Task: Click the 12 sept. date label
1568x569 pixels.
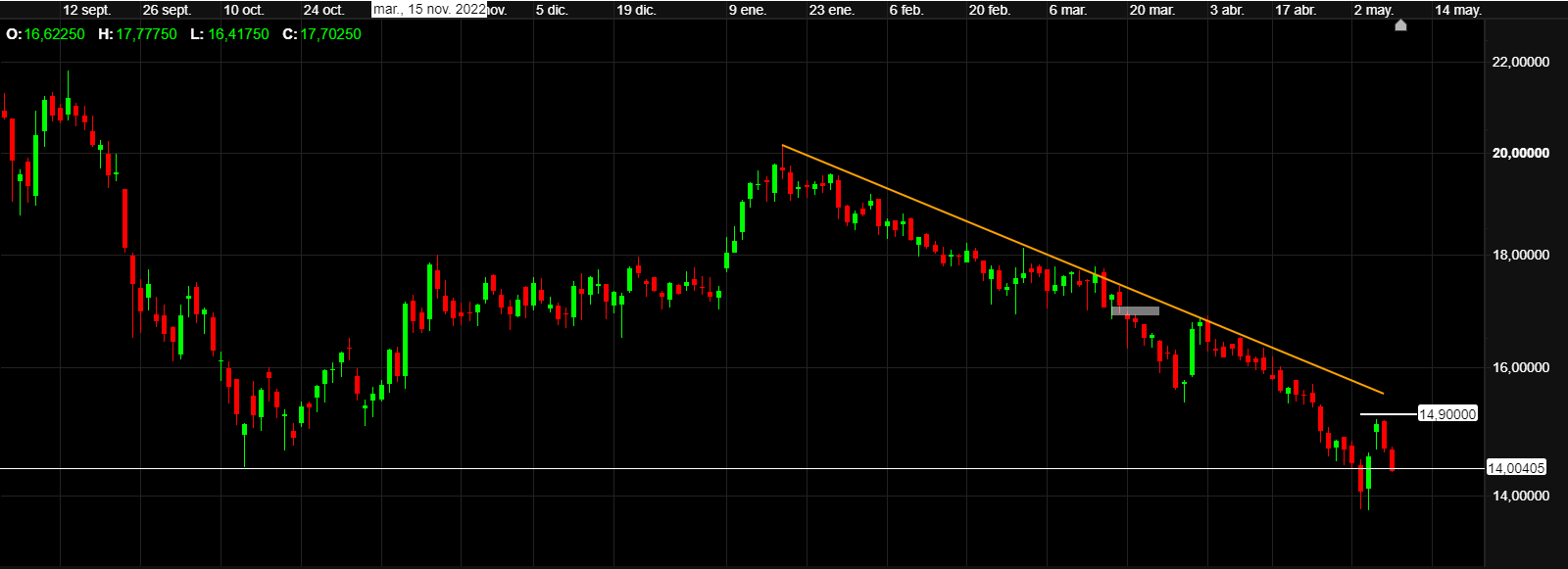Action: tap(87, 10)
